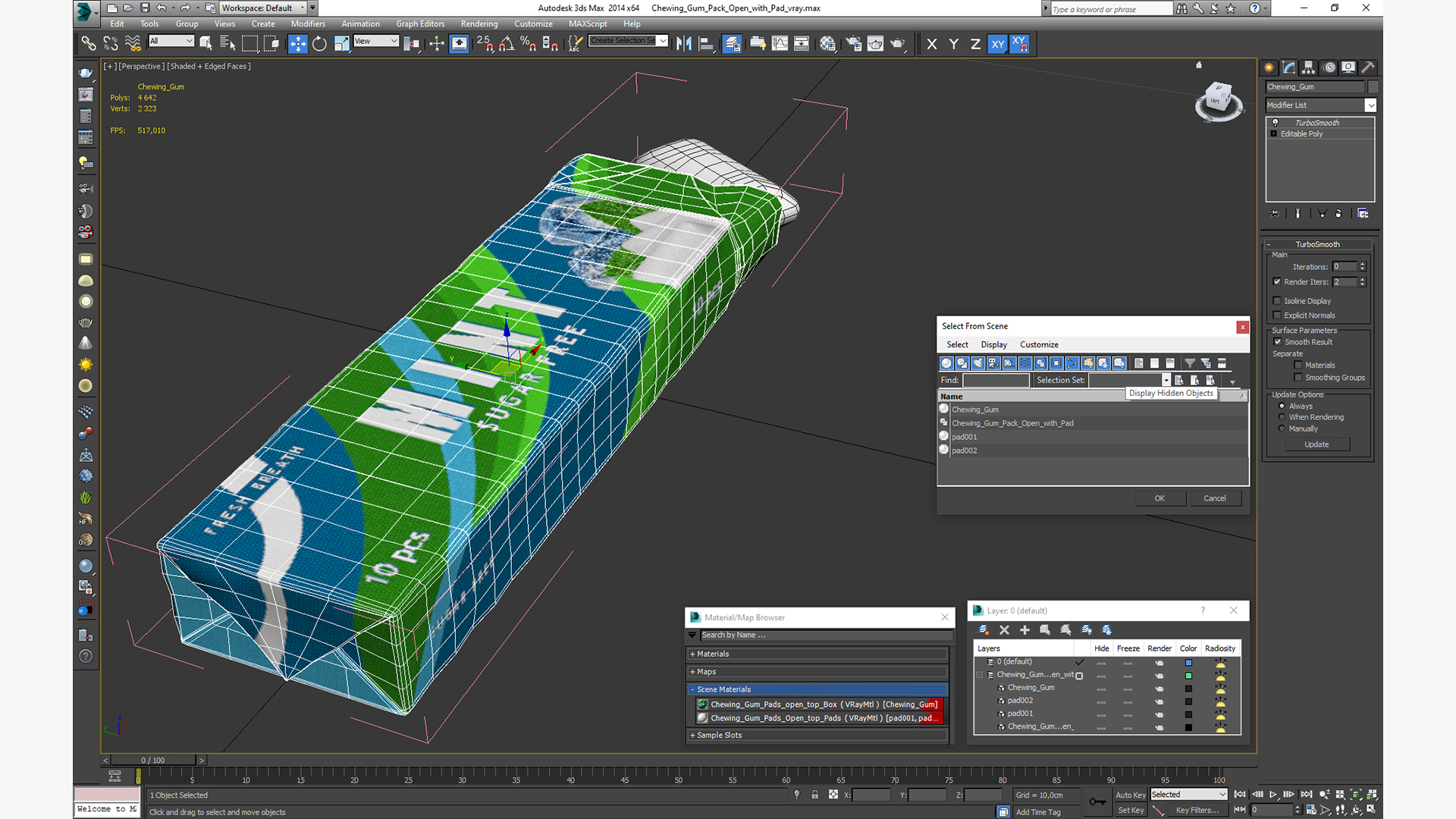The width and height of the screenshot is (1456, 819).
Task: Open the selection filter All dropdown
Action: (x=171, y=41)
